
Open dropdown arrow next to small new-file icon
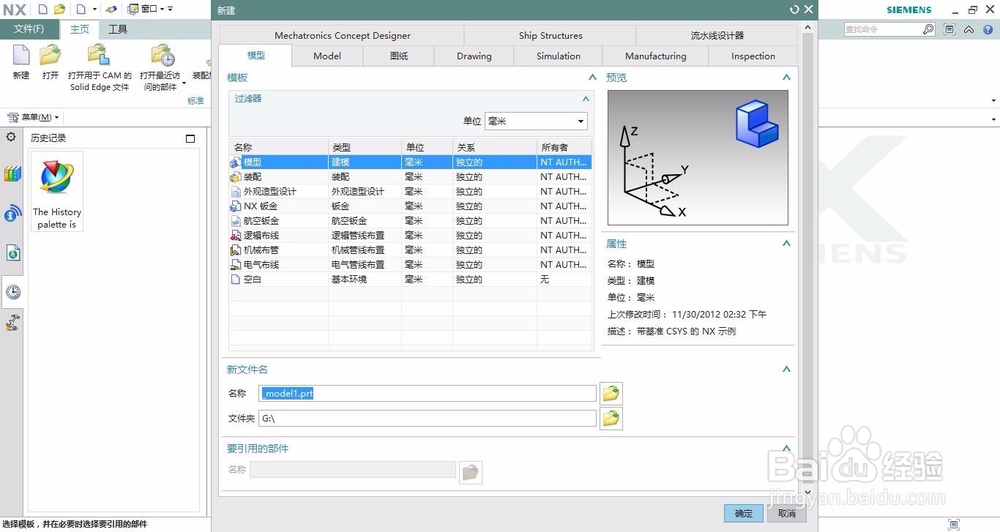94,9
